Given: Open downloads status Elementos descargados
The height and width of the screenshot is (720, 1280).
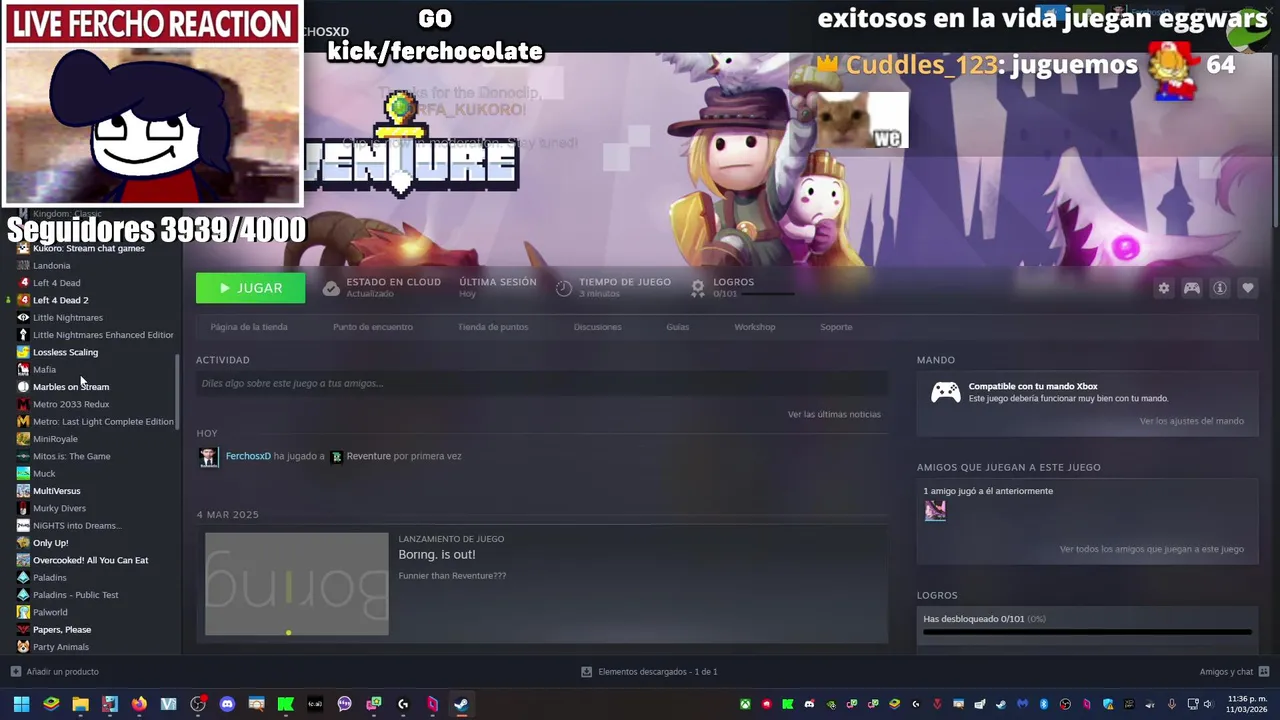Looking at the screenshot, I should 650,672.
